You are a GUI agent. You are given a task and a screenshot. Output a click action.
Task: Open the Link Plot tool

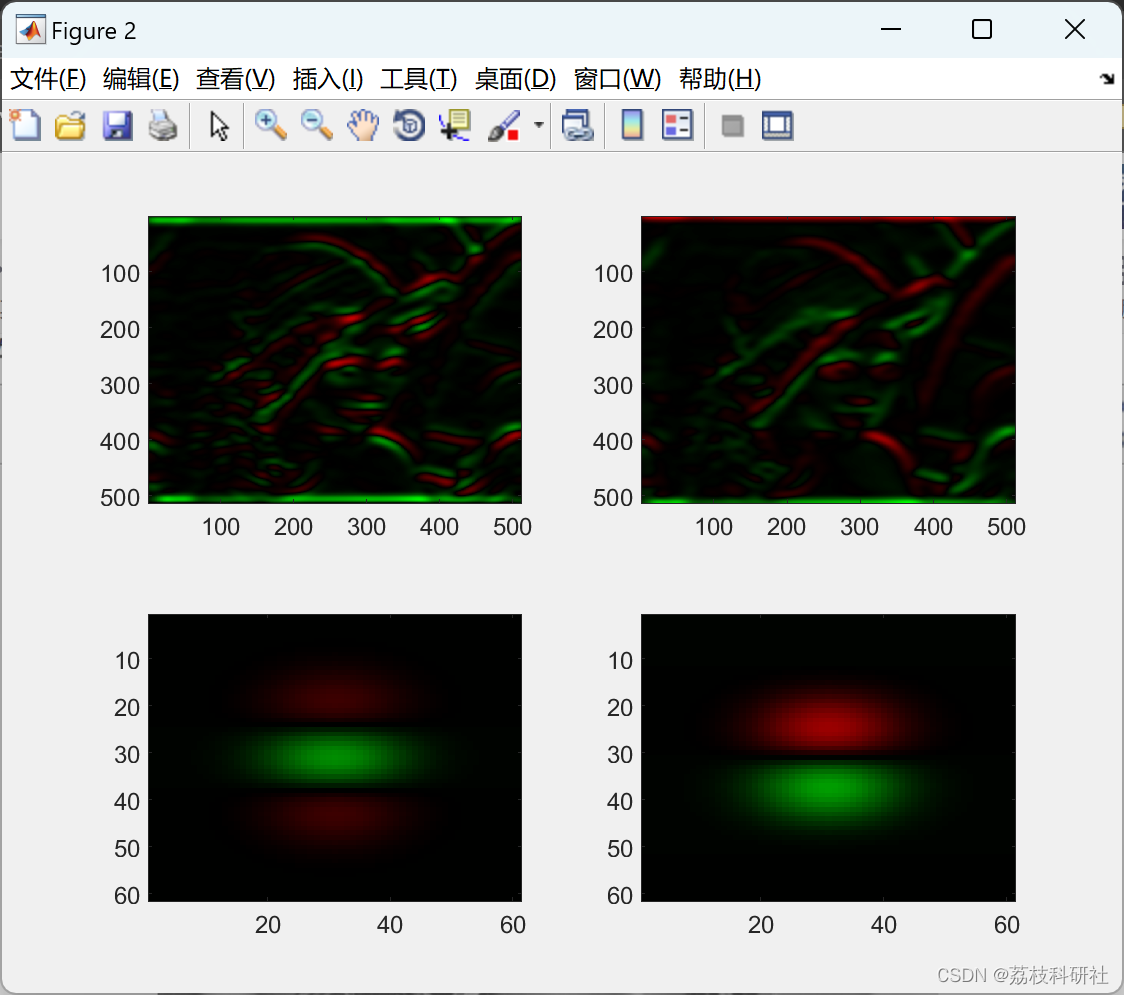[578, 125]
